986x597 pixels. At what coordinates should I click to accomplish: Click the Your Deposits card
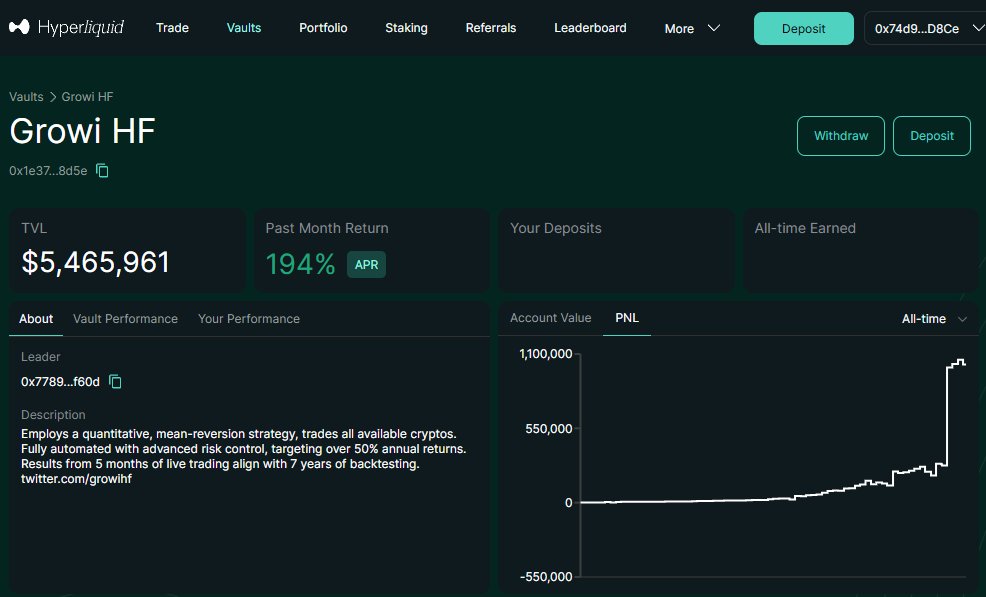[616, 250]
